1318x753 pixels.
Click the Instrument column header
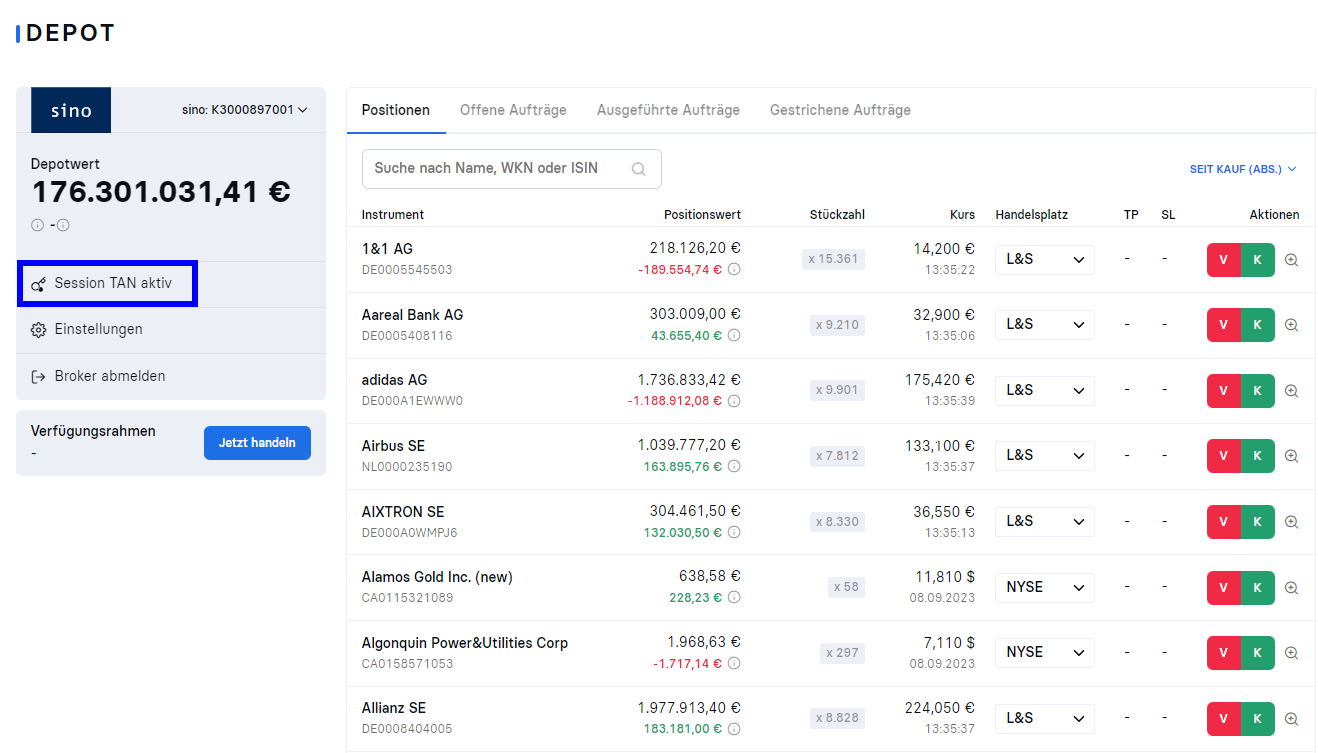[x=393, y=215]
